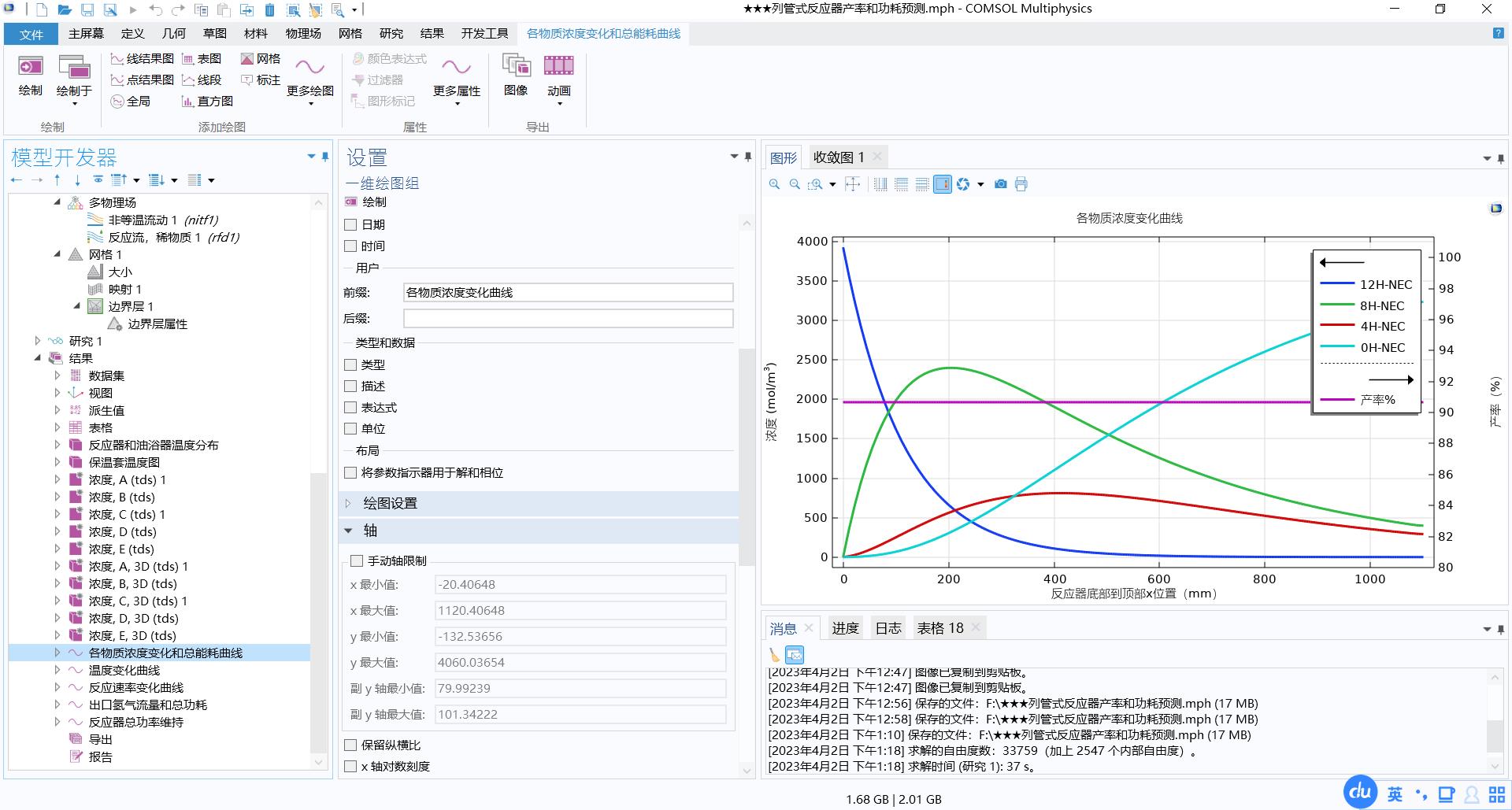The width and height of the screenshot is (1512, 810).
Task: Check the Type (类型) checkbox
Action: (x=351, y=365)
